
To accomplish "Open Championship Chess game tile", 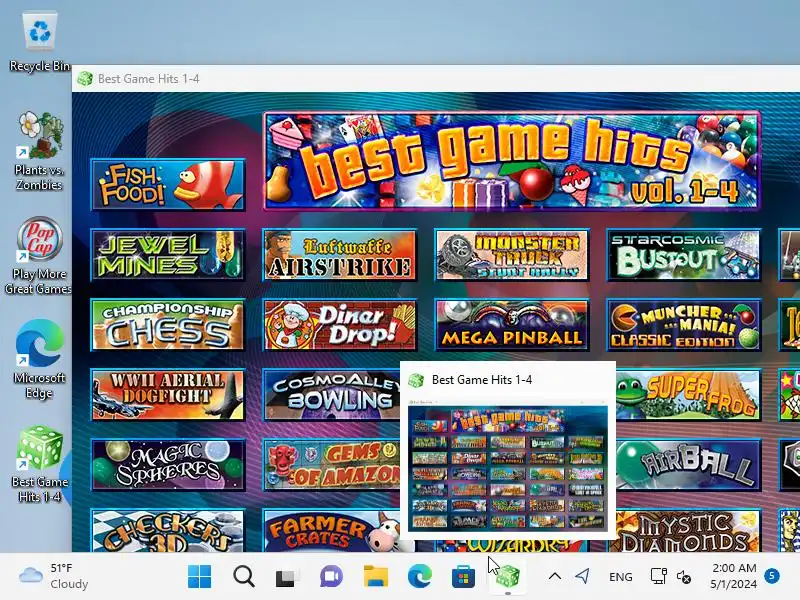I will (x=168, y=324).
